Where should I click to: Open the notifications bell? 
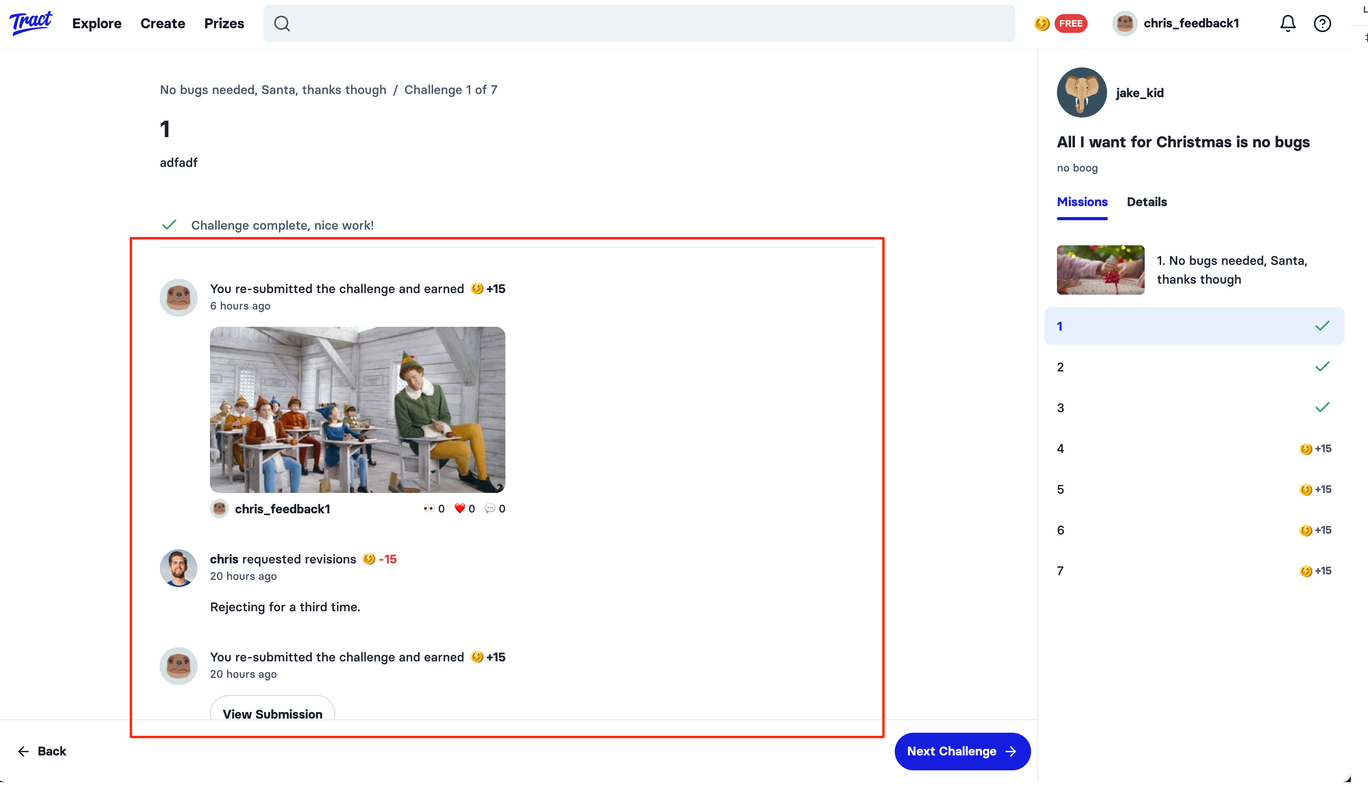1288,23
